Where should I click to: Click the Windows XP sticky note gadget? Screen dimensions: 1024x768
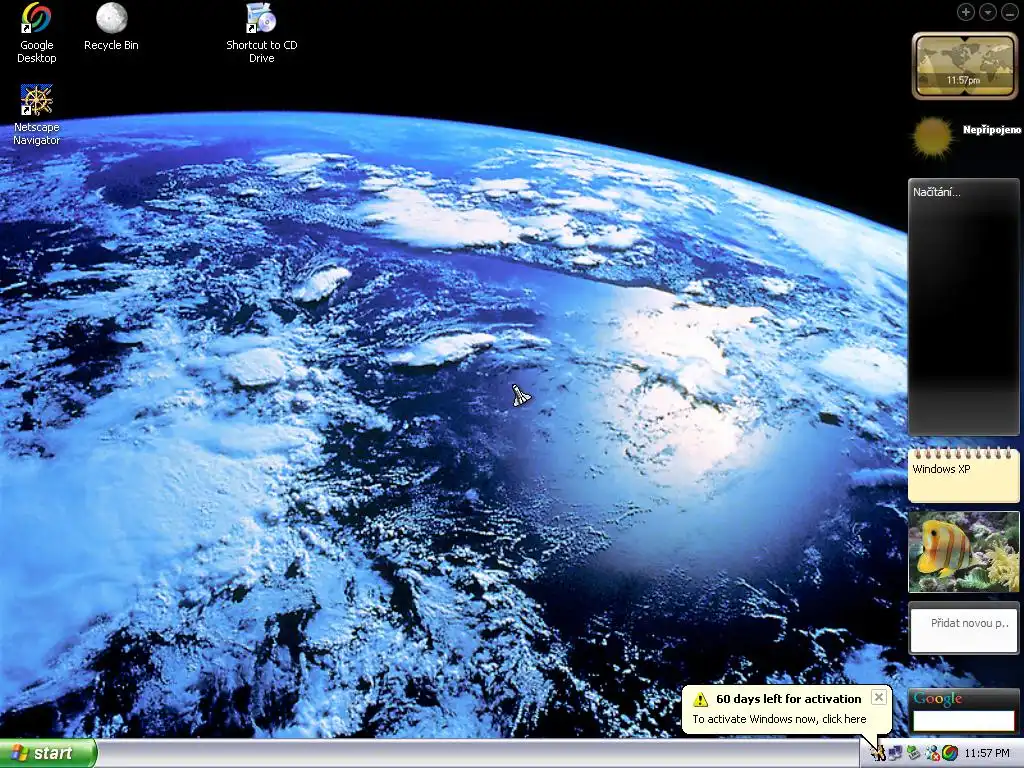pyautogui.click(x=963, y=475)
